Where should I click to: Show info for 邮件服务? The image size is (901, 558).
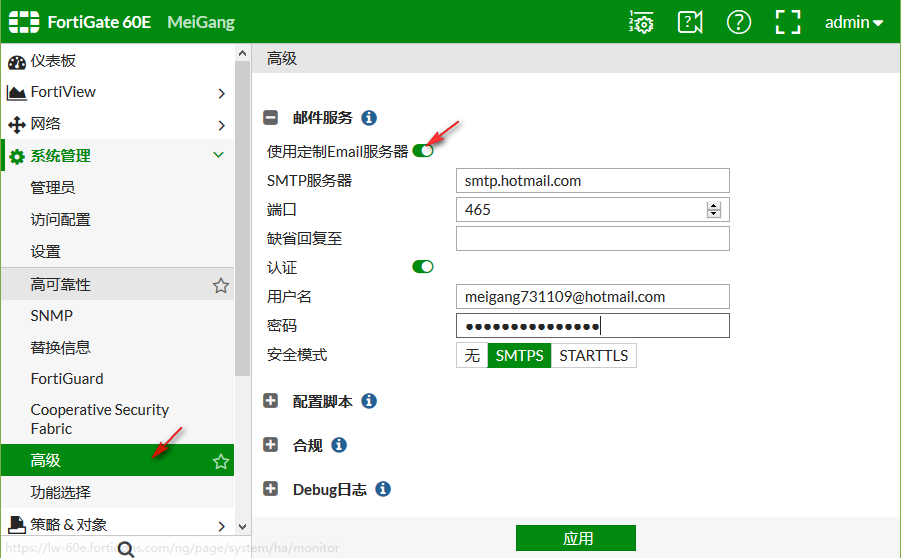369,118
